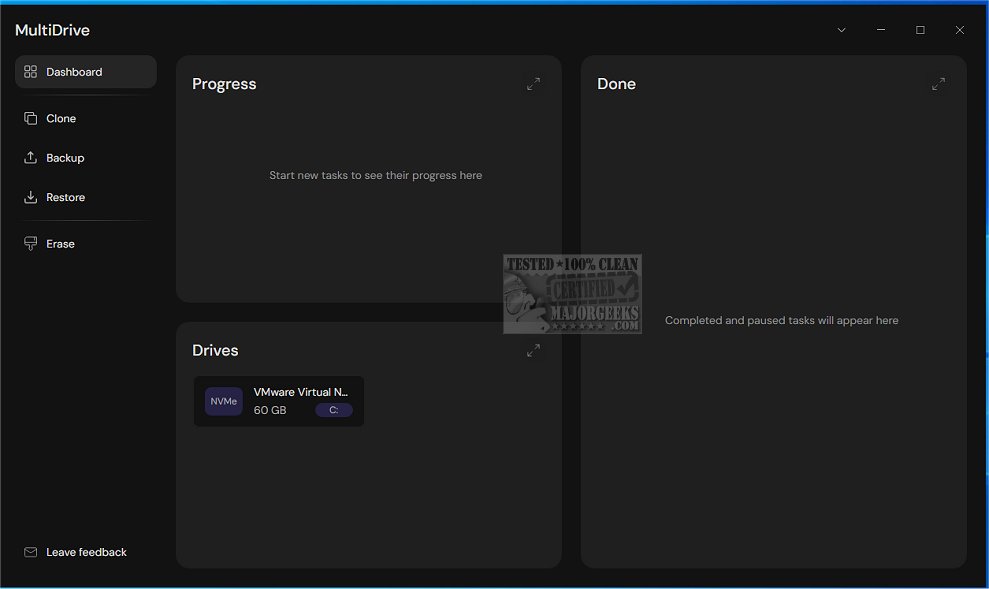989x589 pixels.
Task: Click the Backup upload icon
Action: tap(30, 157)
